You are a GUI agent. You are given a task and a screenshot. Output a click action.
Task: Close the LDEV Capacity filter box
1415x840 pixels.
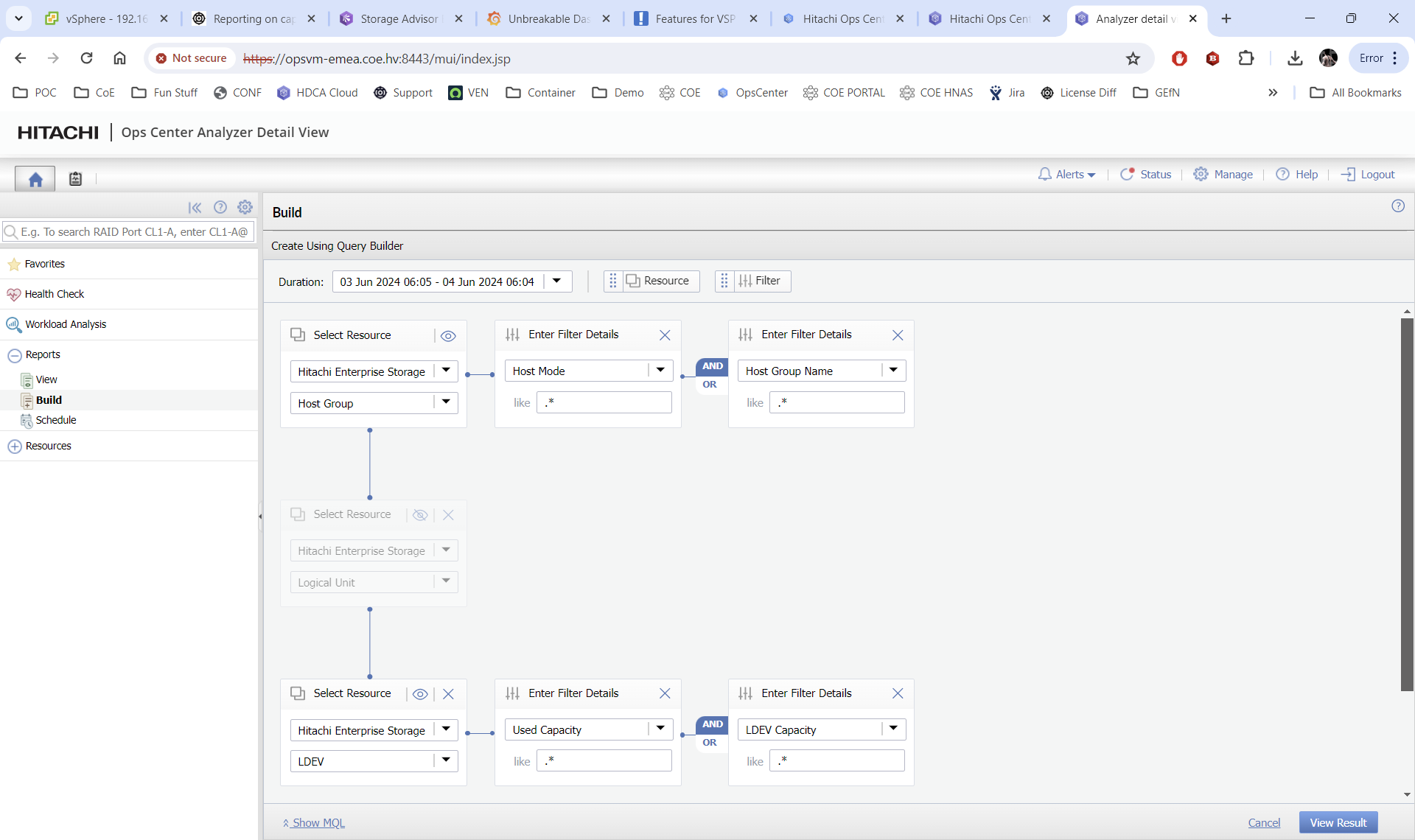click(898, 693)
